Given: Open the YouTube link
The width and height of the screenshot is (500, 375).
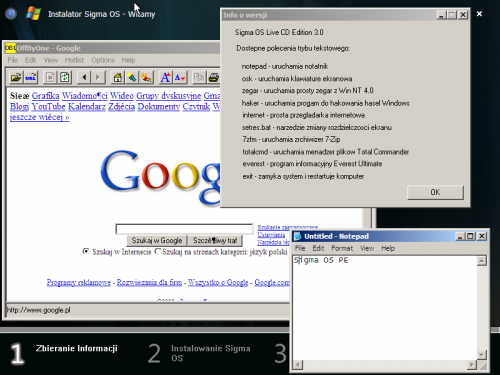Looking at the screenshot, I should click(48, 107).
